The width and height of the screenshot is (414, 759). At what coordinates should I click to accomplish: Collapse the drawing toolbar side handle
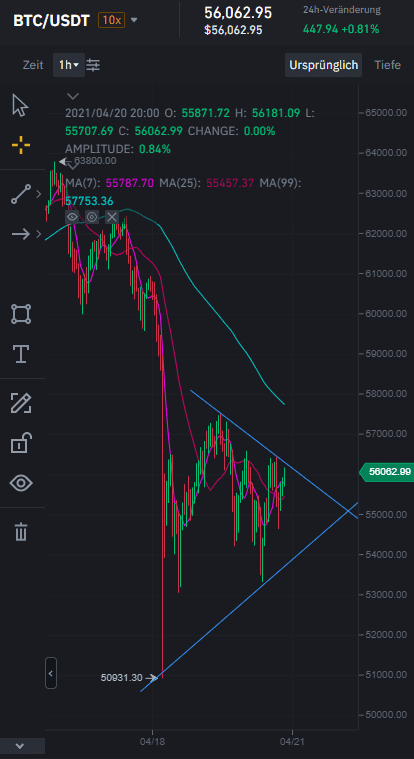pyautogui.click(x=51, y=673)
